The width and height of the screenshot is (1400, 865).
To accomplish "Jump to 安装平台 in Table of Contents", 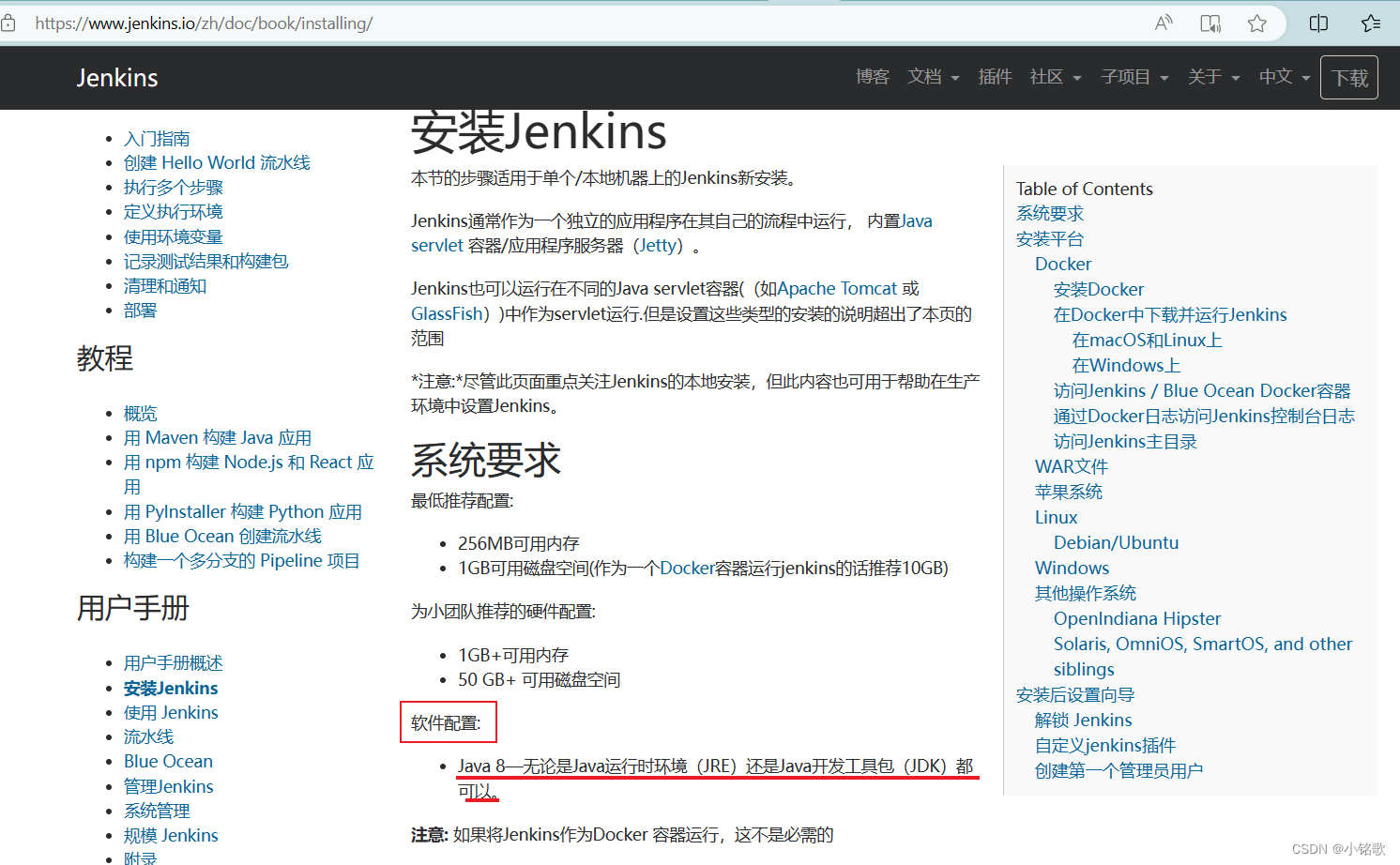I will click(x=1050, y=239).
